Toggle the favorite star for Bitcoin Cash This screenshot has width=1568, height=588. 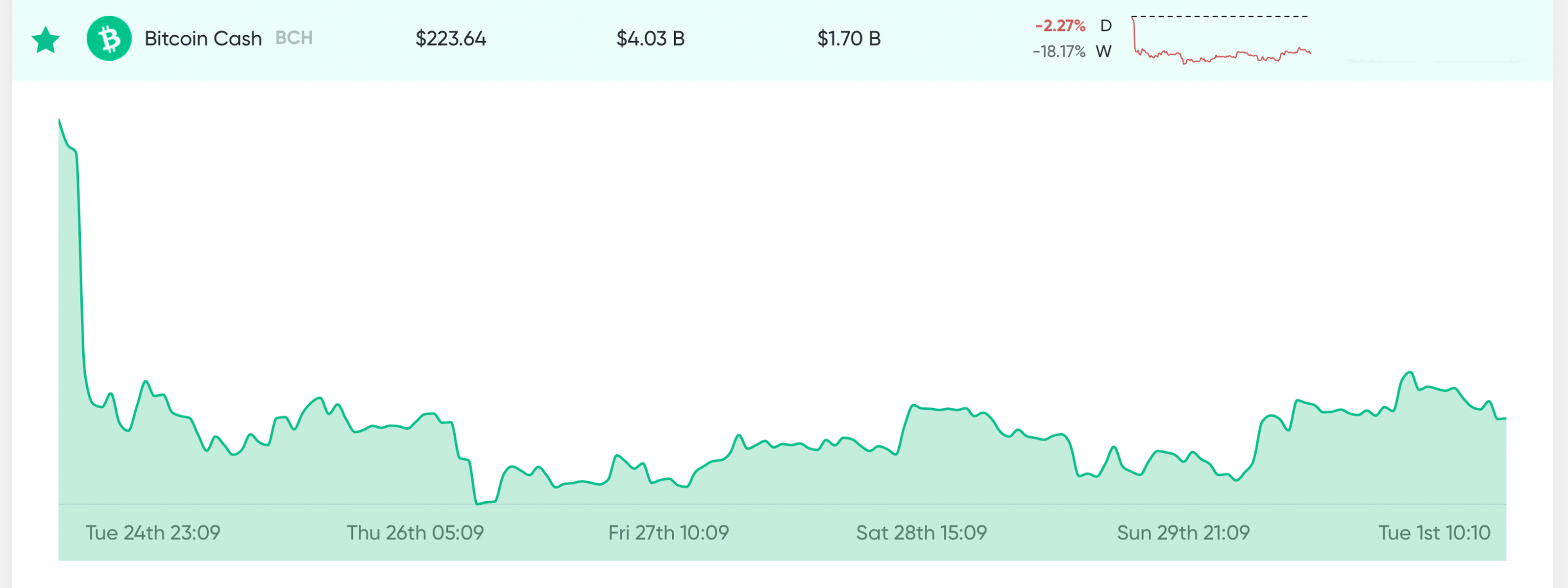pyautogui.click(x=46, y=38)
